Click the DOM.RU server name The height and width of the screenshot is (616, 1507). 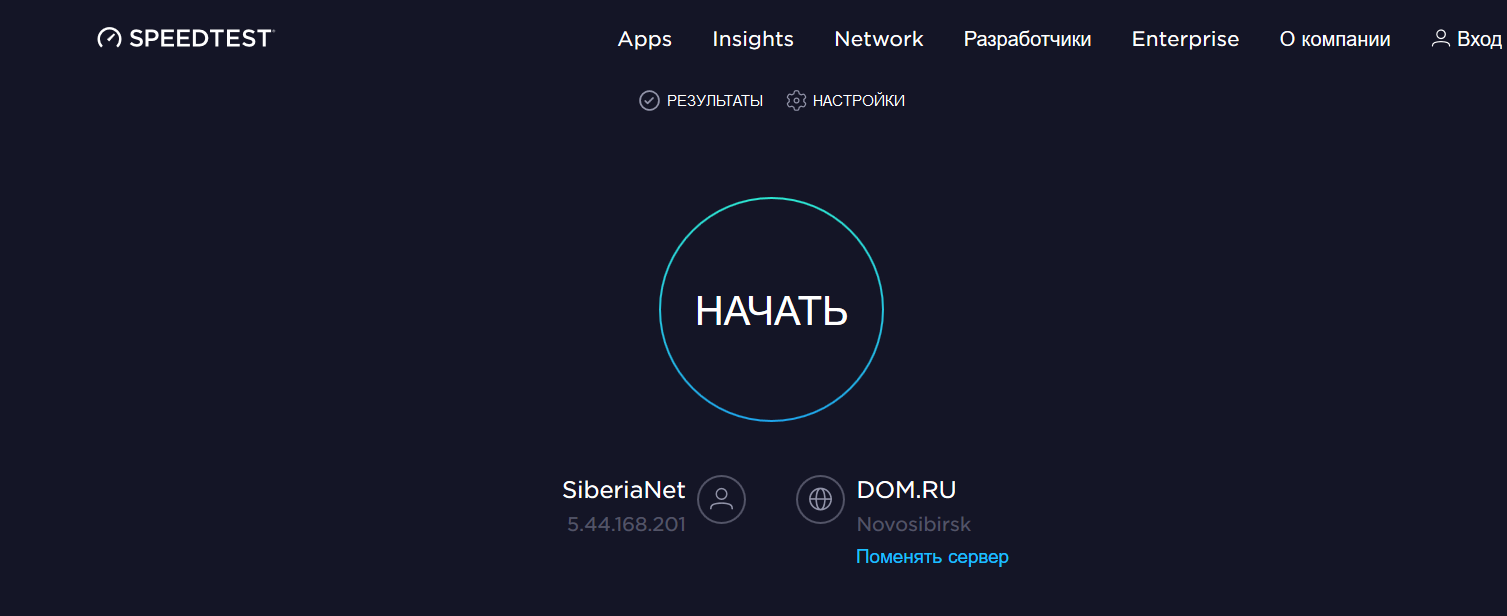point(906,490)
